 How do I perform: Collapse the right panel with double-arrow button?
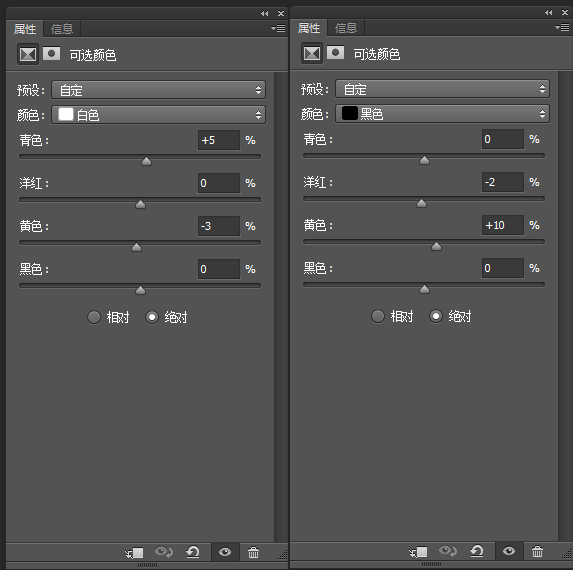(549, 12)
